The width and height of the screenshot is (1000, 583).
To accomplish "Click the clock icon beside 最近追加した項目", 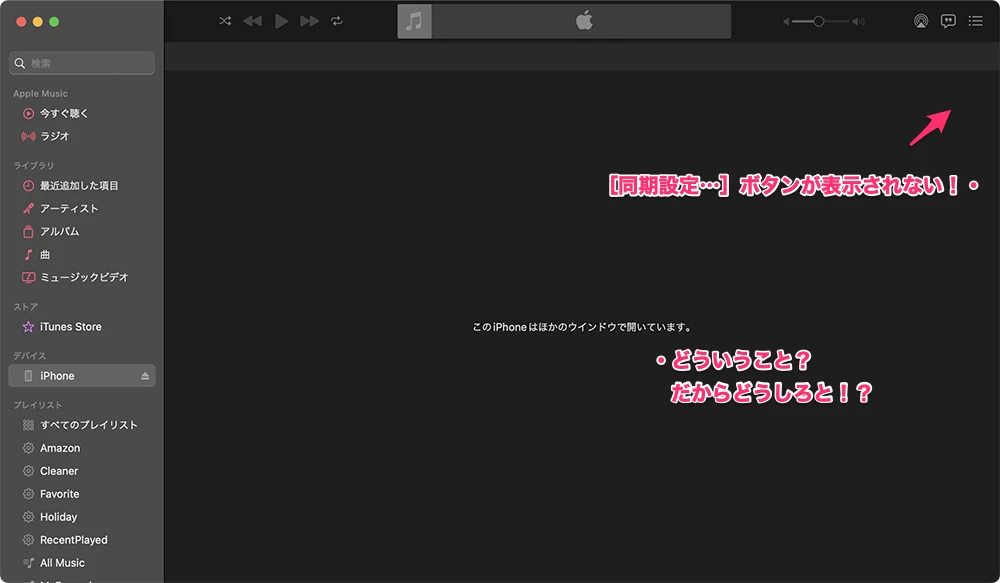I will 28,186.
